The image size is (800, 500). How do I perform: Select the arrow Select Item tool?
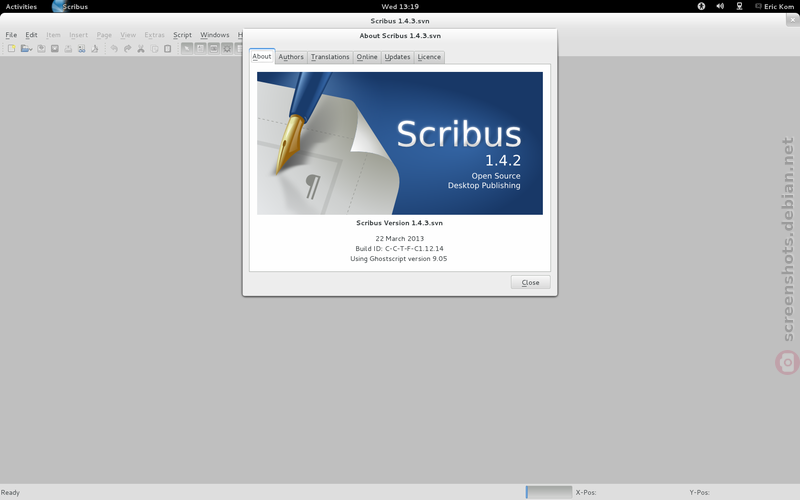187,48
